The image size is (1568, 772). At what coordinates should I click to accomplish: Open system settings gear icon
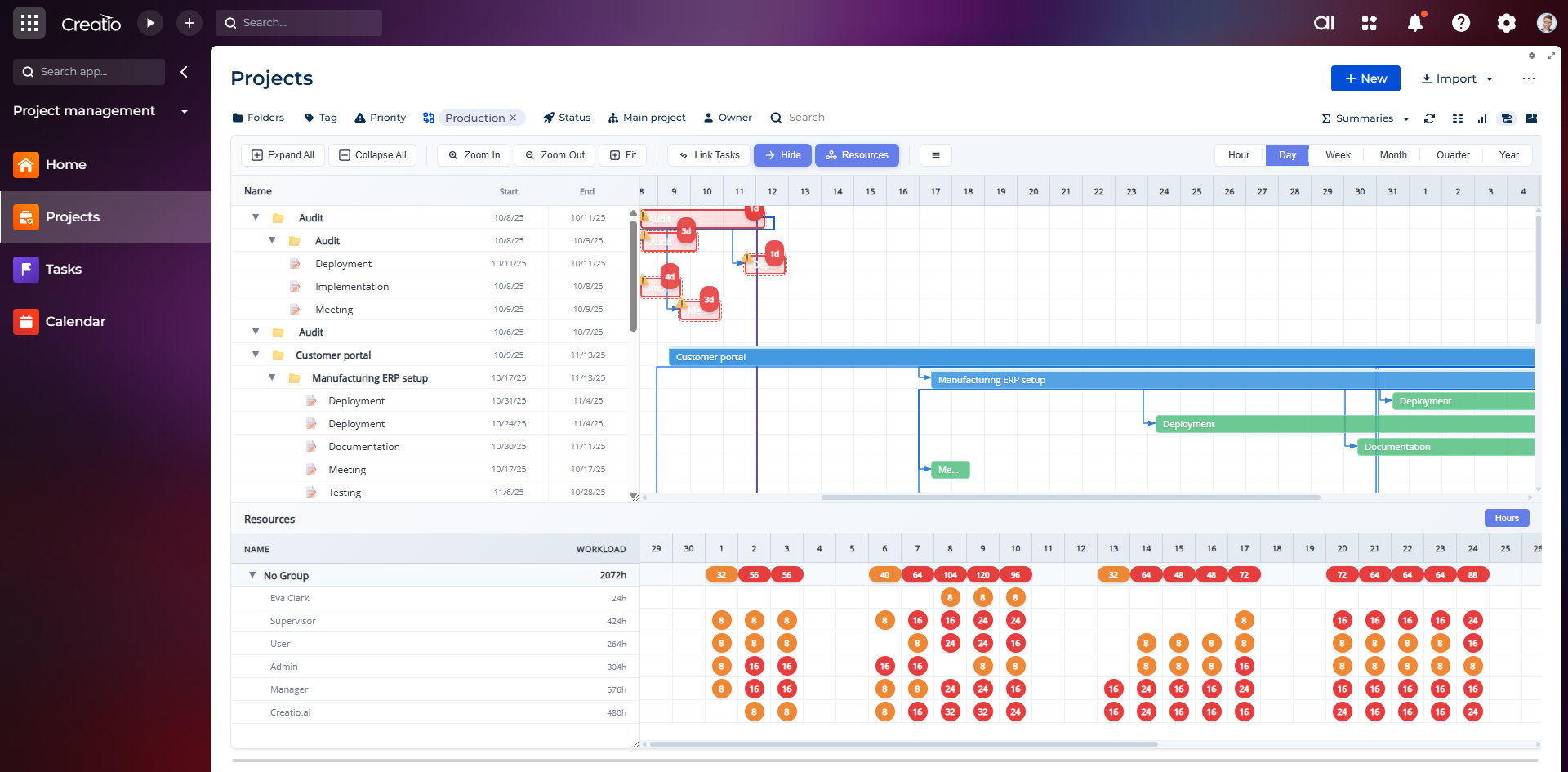1506,23
